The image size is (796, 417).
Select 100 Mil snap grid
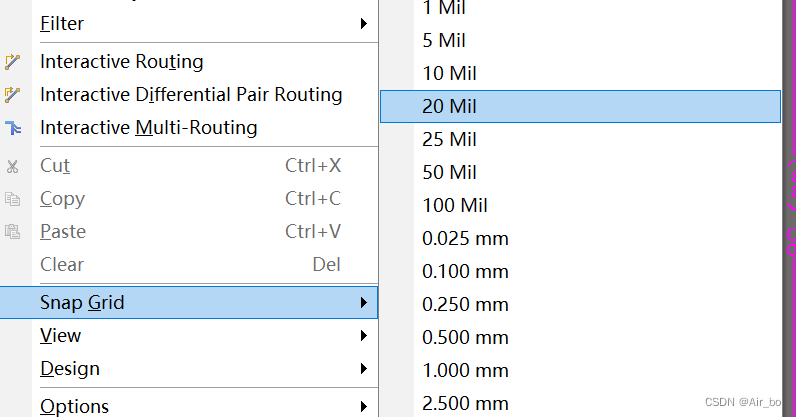(455, 206)
